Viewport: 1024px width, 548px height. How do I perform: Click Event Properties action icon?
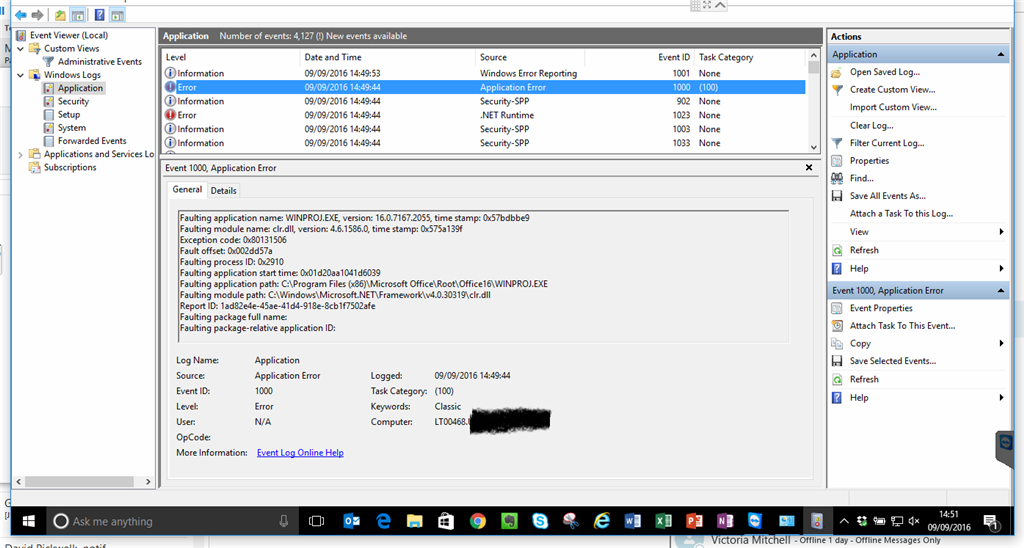pos(837,308)
